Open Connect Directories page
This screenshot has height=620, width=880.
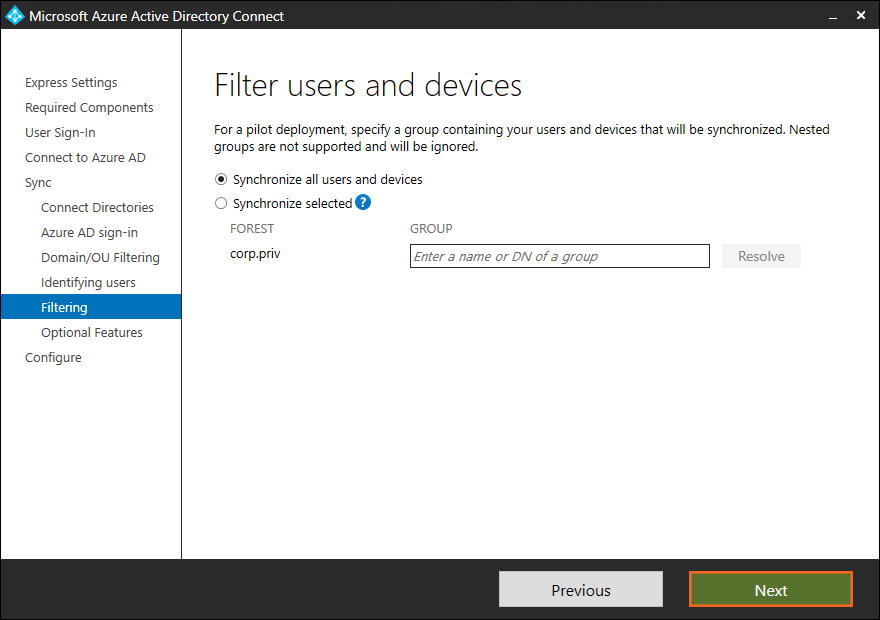click(x=97, y=208)
